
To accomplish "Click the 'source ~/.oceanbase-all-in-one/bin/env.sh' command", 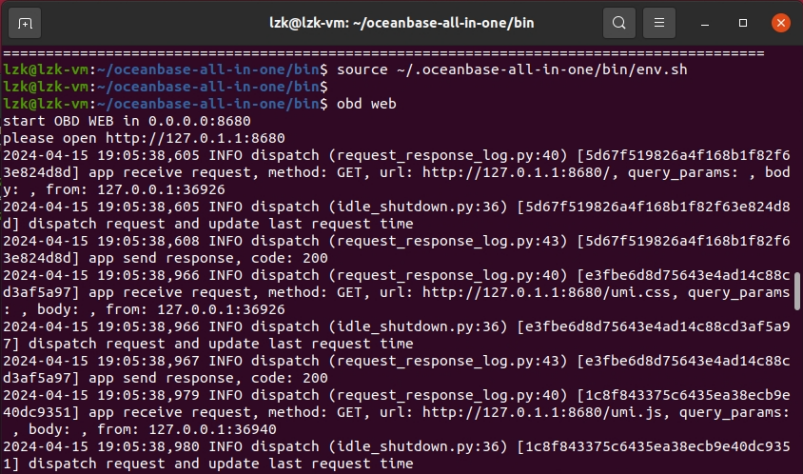I will tap(512, 70).
